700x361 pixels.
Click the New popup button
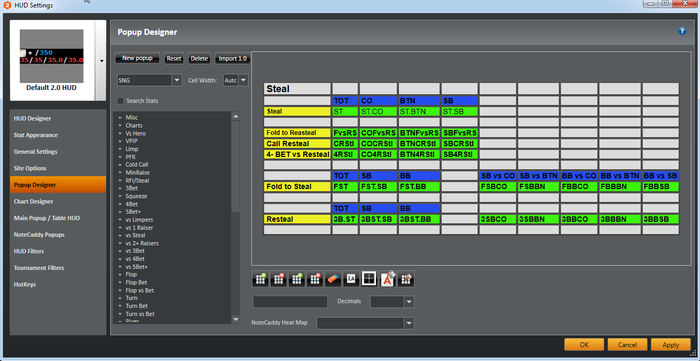point(137,58)
